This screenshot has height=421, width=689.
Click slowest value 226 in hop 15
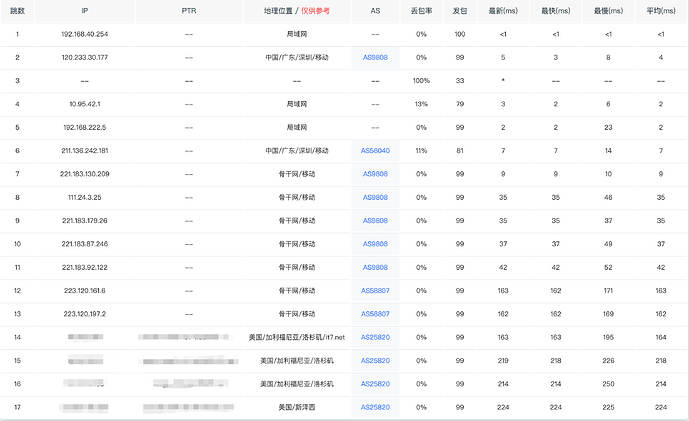click(608, 360)
